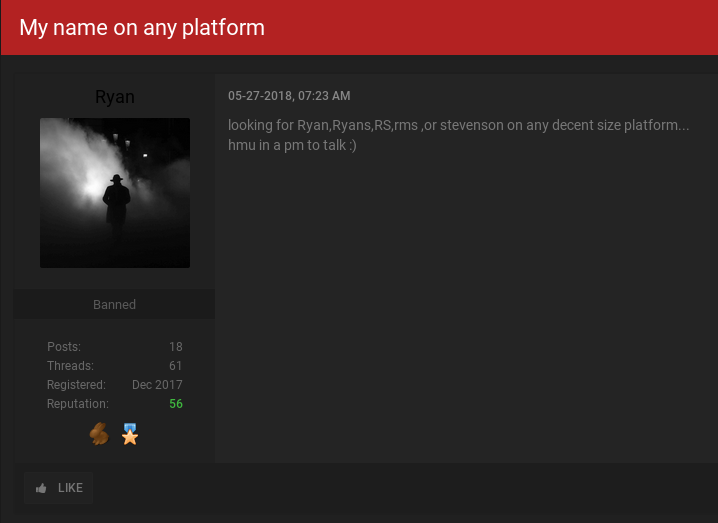Screen dimensions: 718x523
Task: Open the Ryan username profile link
Action: (x=114, y=97)
